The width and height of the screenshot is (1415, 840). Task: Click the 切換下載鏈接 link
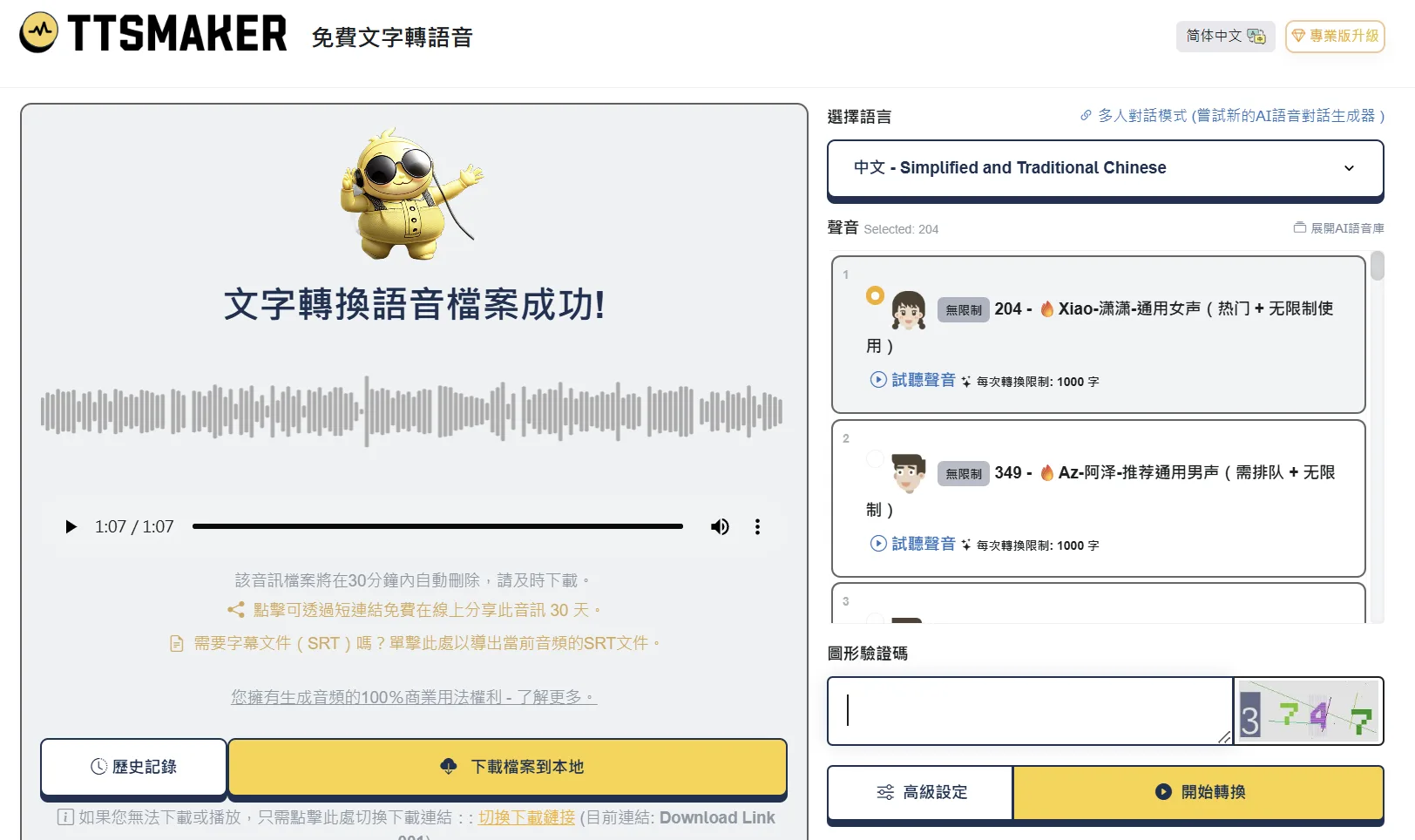click(526, 817)
